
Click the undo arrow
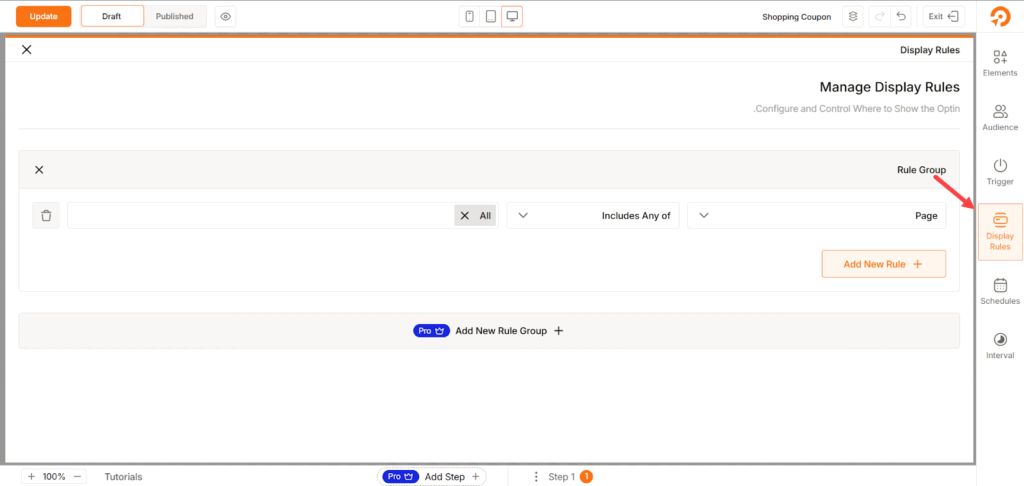coord(901,16)
